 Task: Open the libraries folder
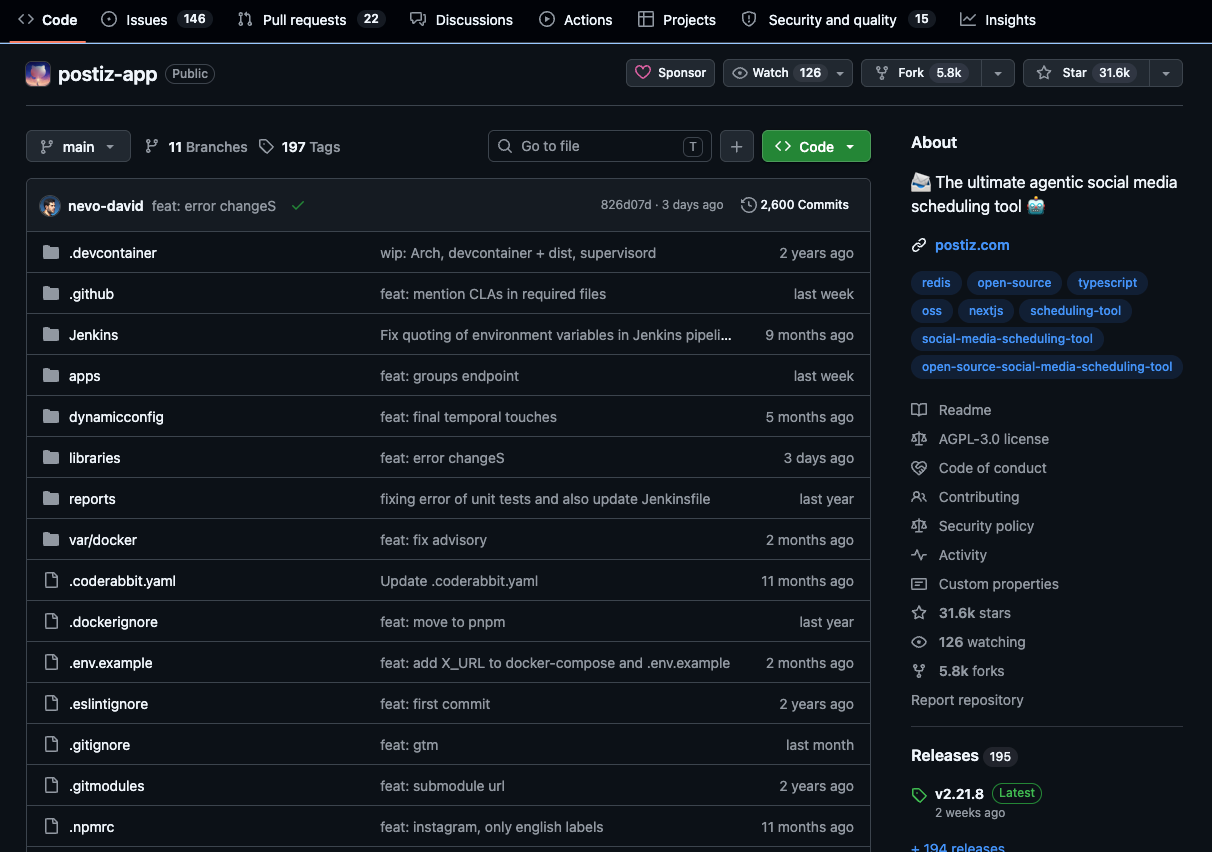tap(94, 458)
